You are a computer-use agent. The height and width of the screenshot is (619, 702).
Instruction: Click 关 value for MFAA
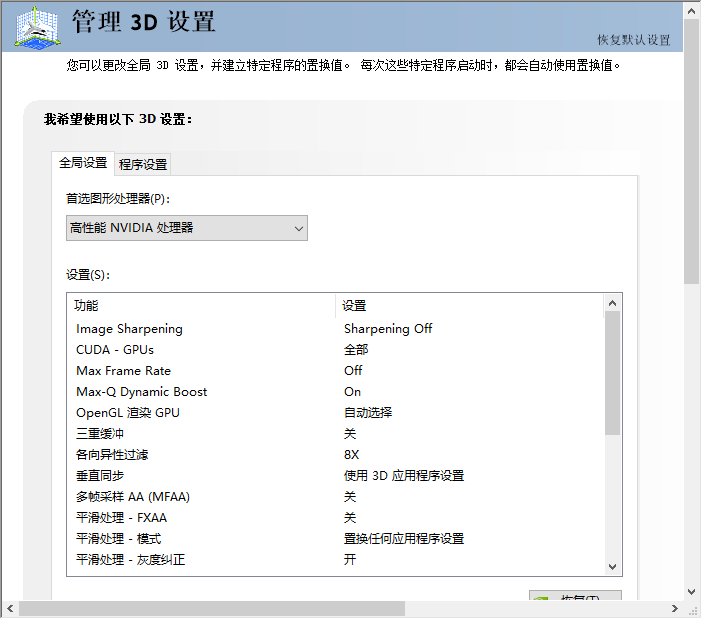pyautogui.click(x=350, y=497)
